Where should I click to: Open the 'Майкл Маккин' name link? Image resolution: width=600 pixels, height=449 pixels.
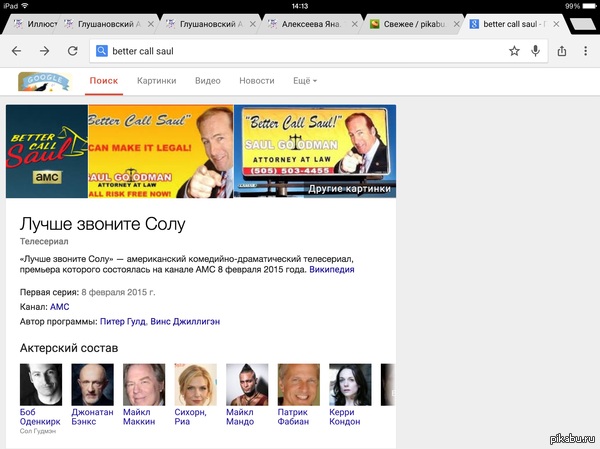(139, 417)
